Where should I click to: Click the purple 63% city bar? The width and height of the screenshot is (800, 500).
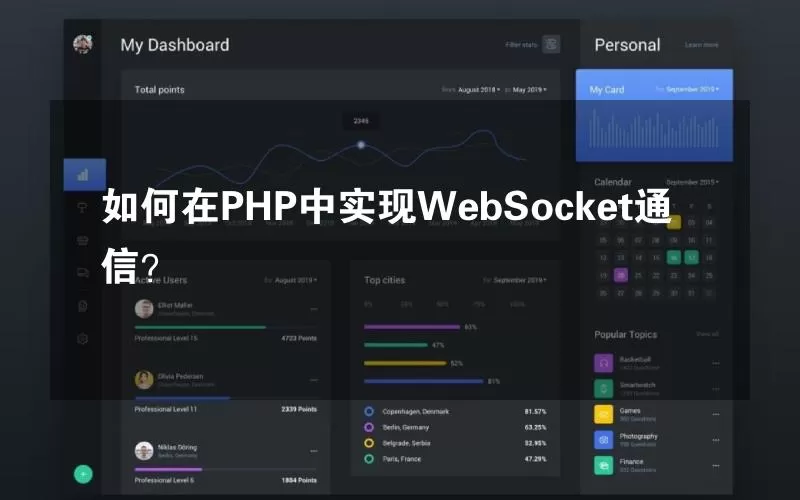(412, 327)
